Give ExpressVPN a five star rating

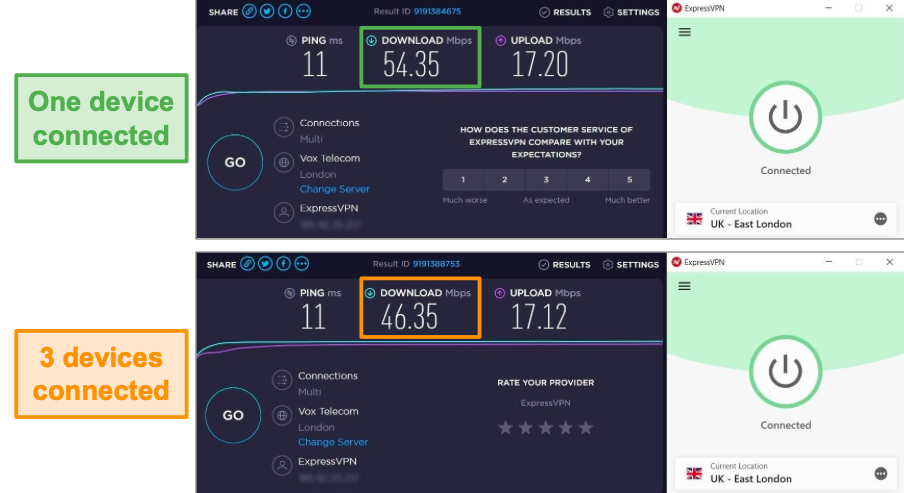(586, 428)
